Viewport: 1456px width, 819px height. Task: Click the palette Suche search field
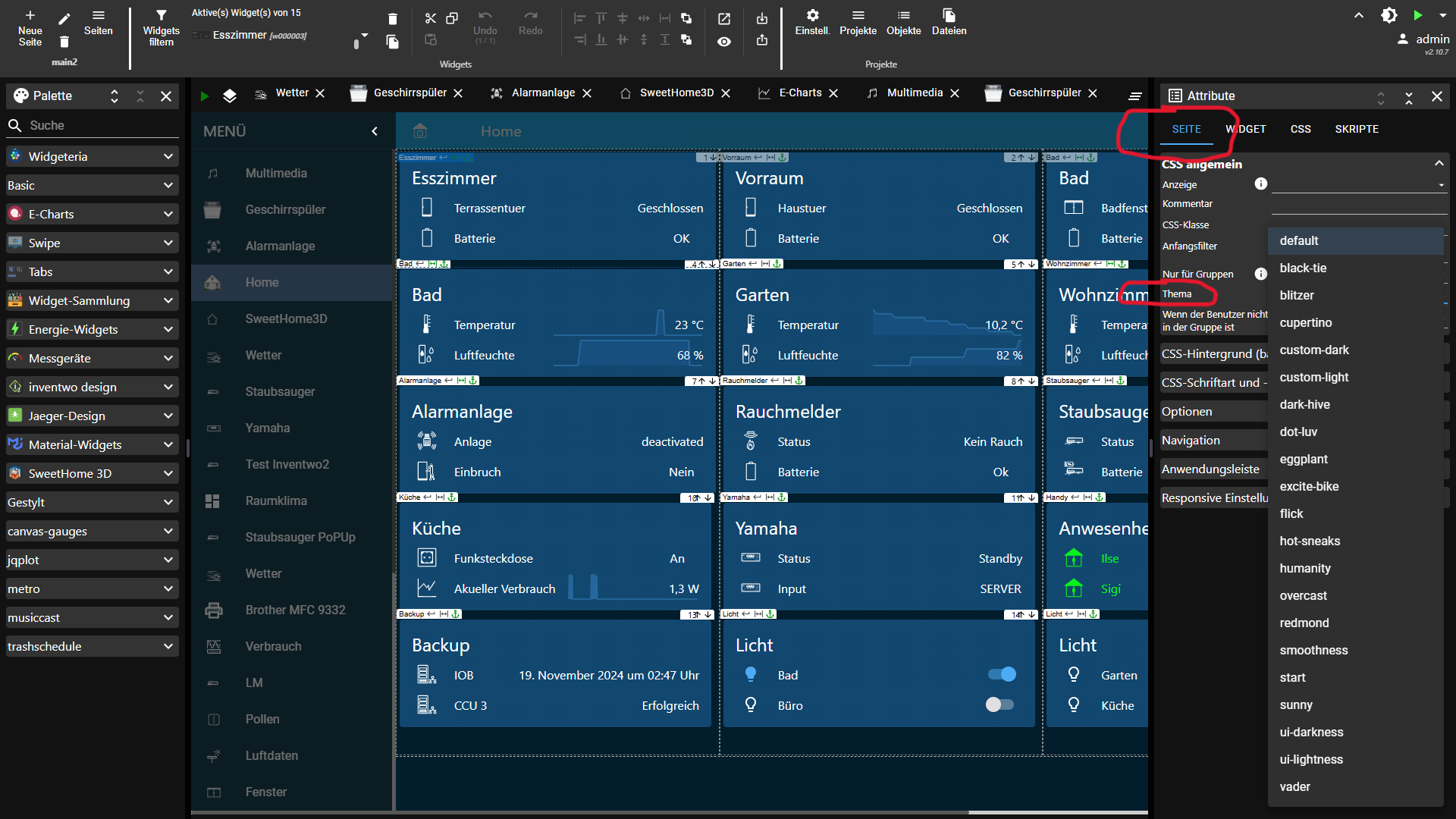[99, 125]
